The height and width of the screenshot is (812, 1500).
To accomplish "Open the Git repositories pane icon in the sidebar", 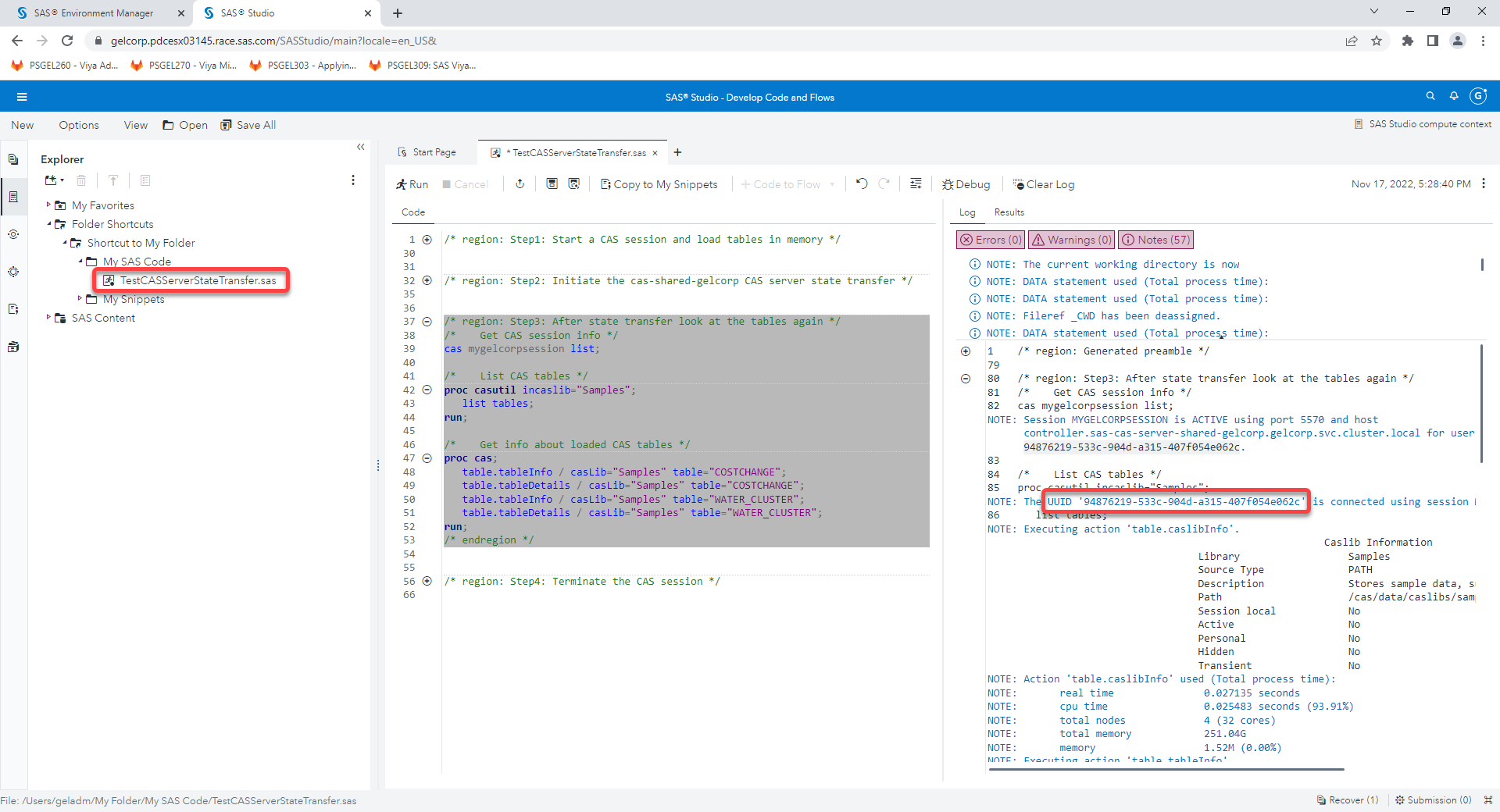I will coord(13,347).
